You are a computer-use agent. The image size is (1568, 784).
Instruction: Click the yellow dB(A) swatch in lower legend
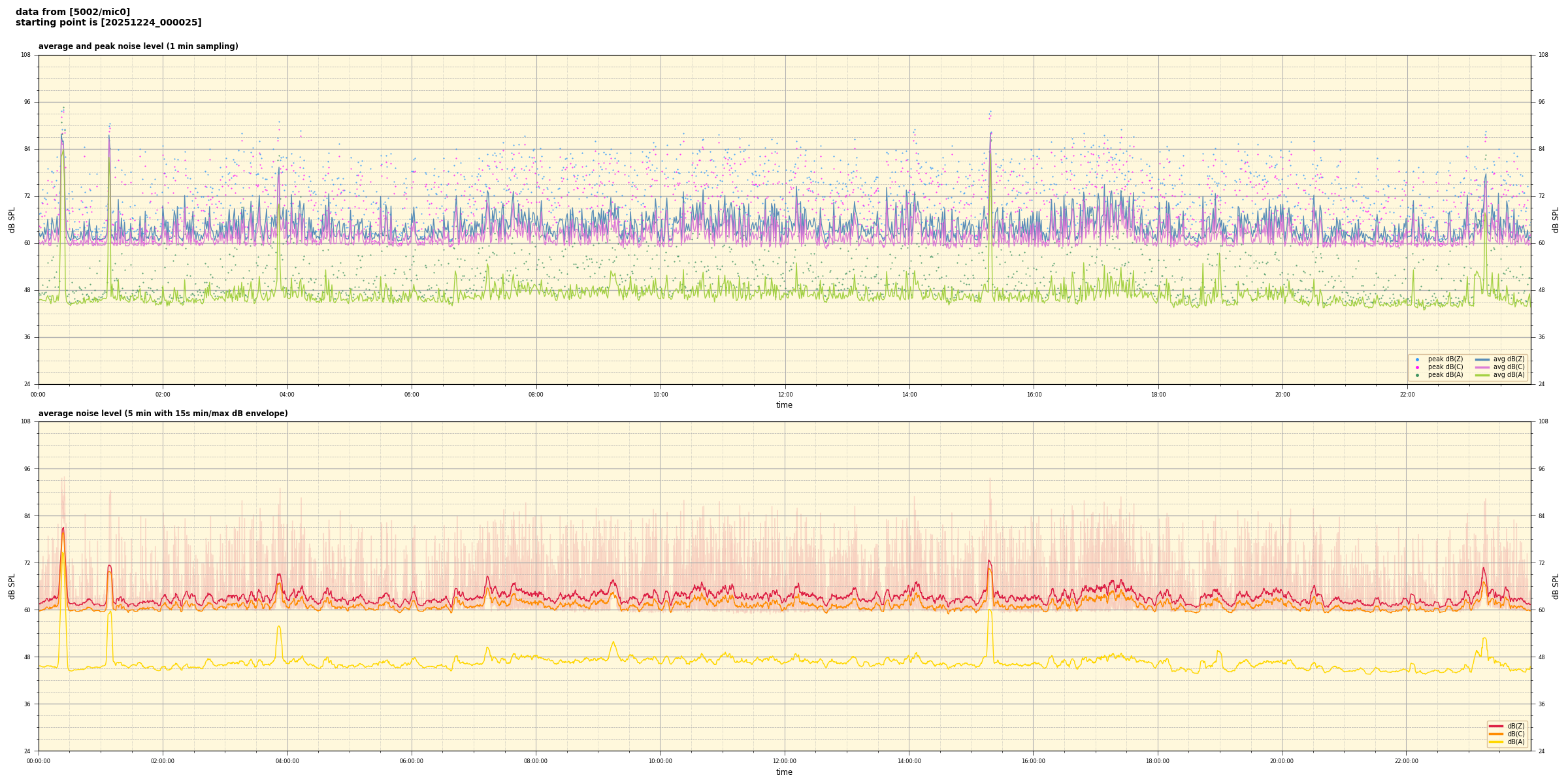[1495, 742]
